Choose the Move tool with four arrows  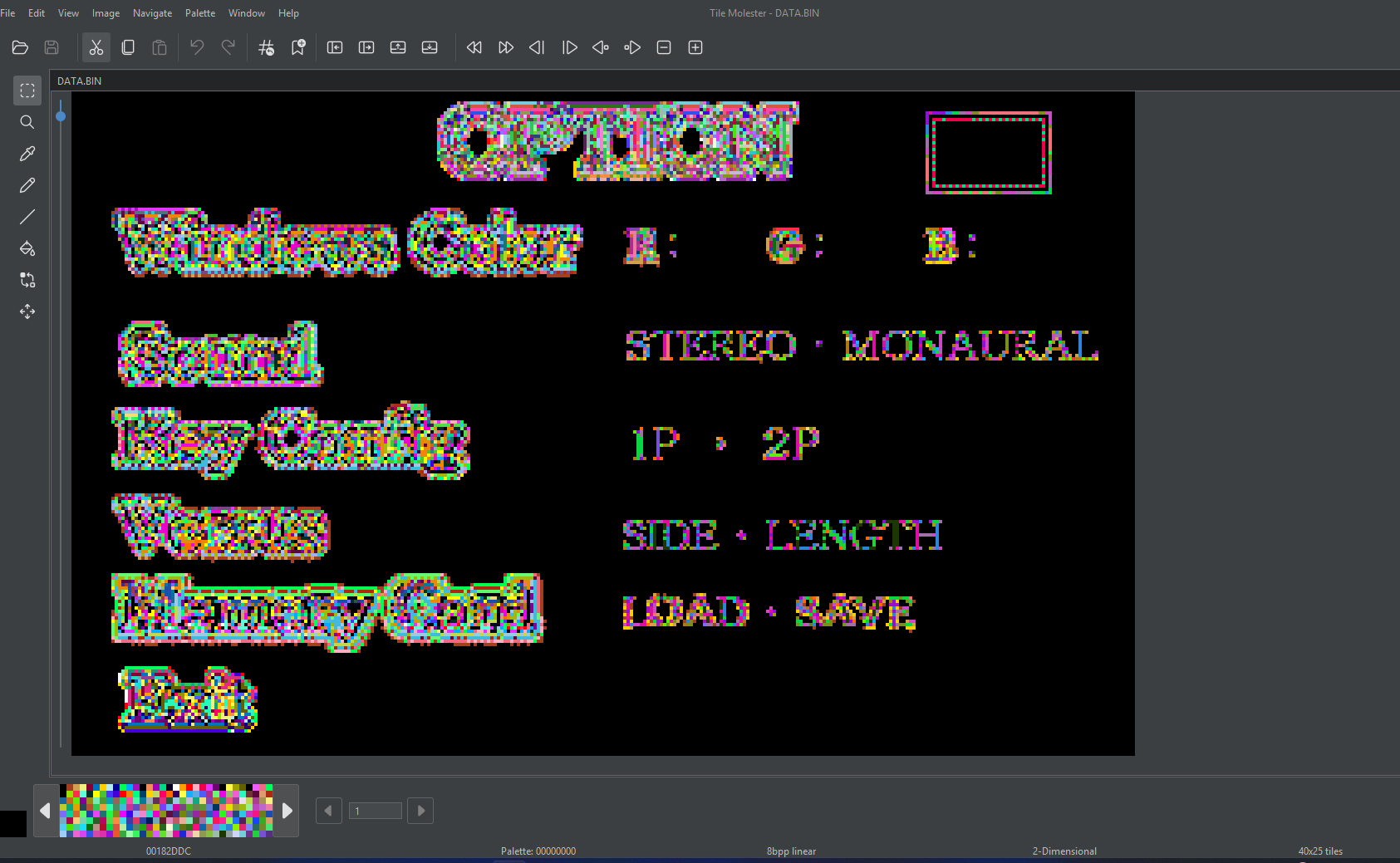(x=27, y=311)
